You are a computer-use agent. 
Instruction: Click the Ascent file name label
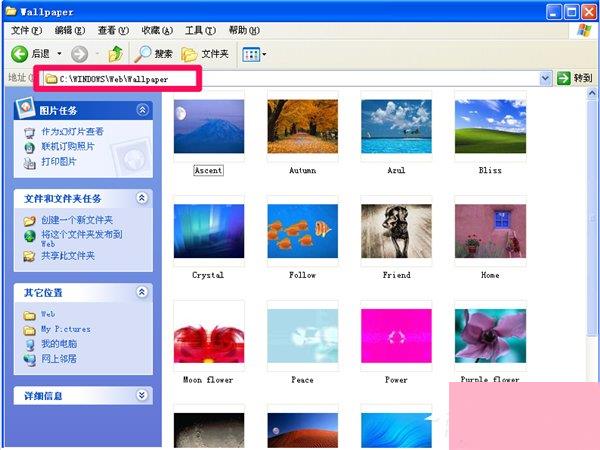(x=208, y=170)
